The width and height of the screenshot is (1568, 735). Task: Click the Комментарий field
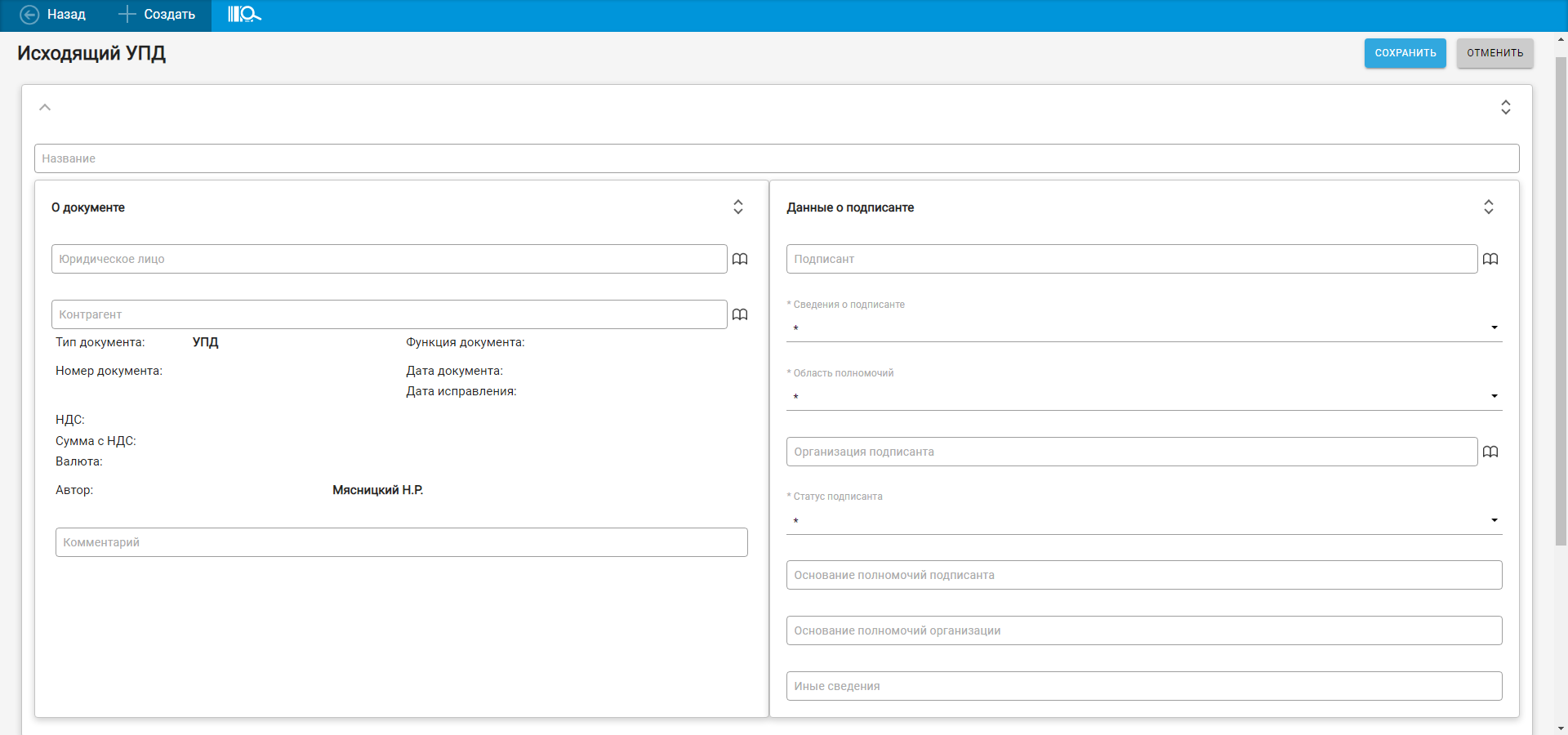point(402,542)
